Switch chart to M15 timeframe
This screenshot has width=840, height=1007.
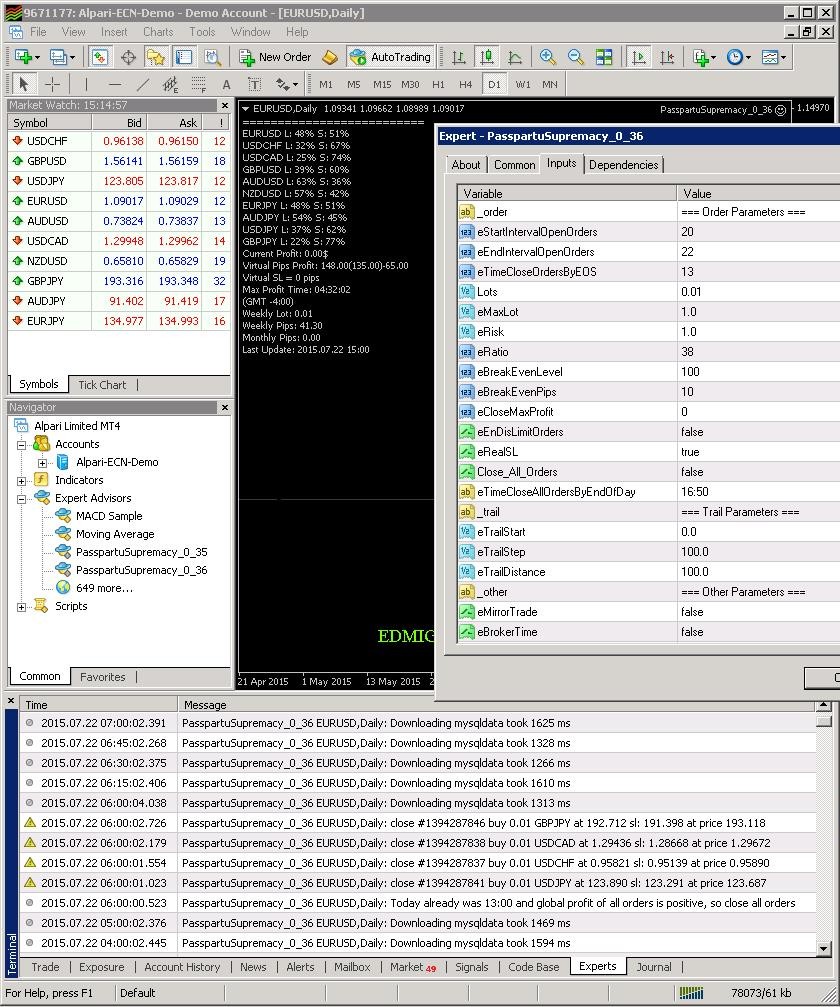(x=382, y=84)
